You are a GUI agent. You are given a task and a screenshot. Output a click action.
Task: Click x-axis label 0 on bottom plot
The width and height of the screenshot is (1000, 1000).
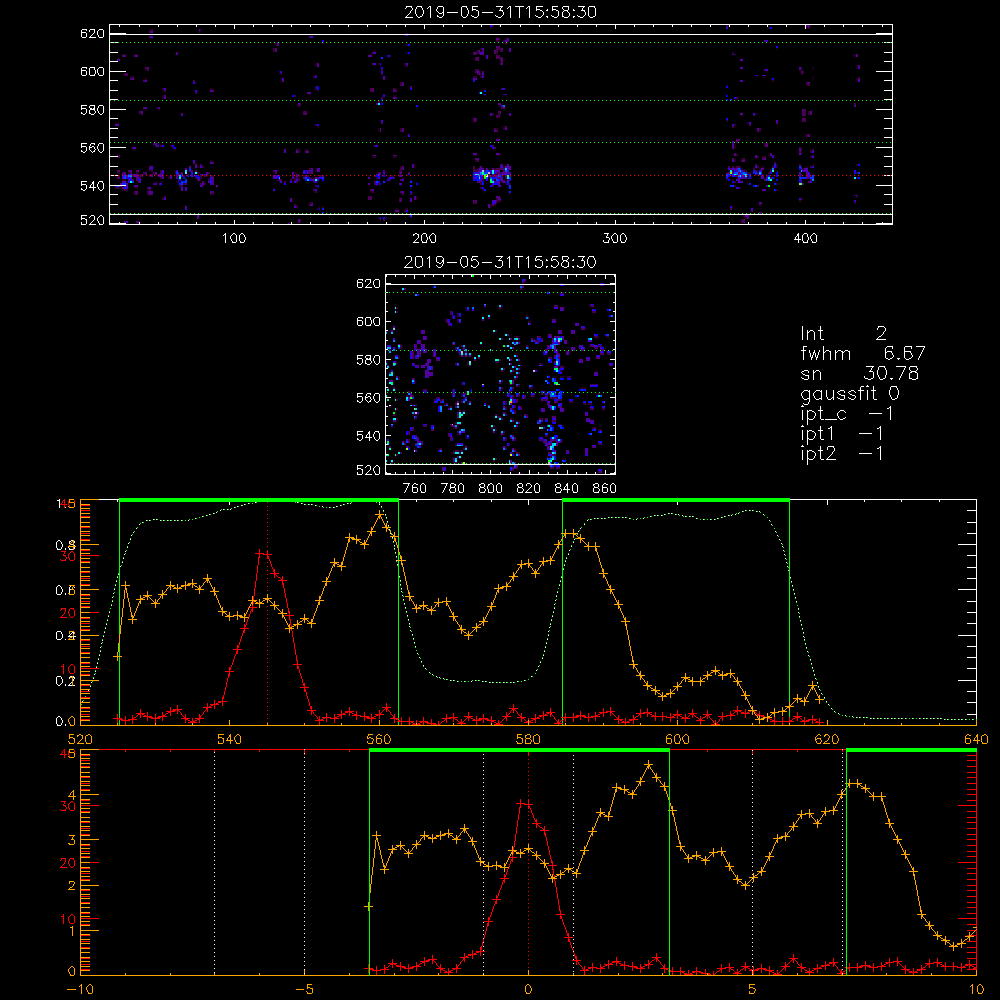(528, 989)
